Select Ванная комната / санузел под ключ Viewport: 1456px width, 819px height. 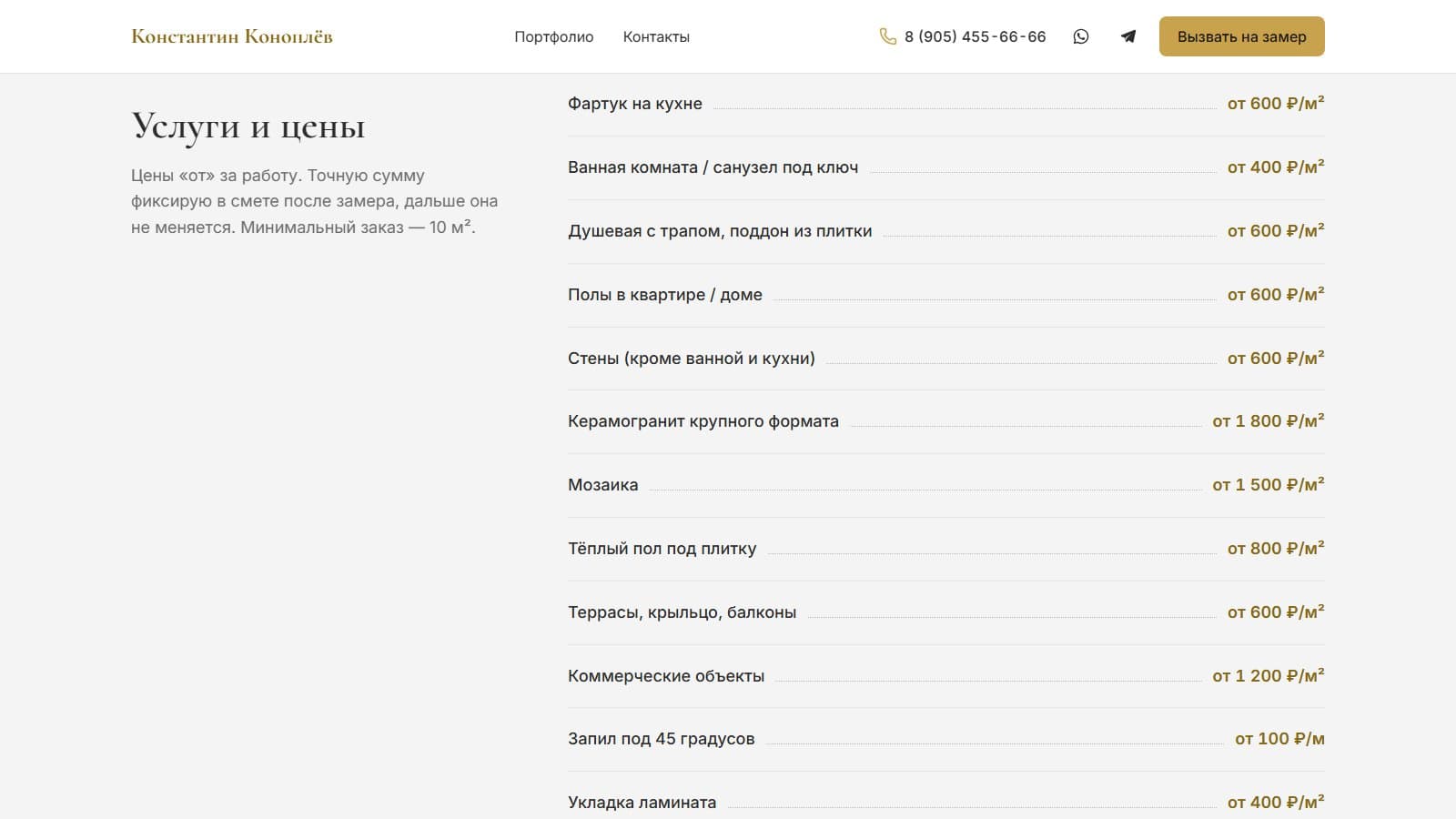[946, 167]
